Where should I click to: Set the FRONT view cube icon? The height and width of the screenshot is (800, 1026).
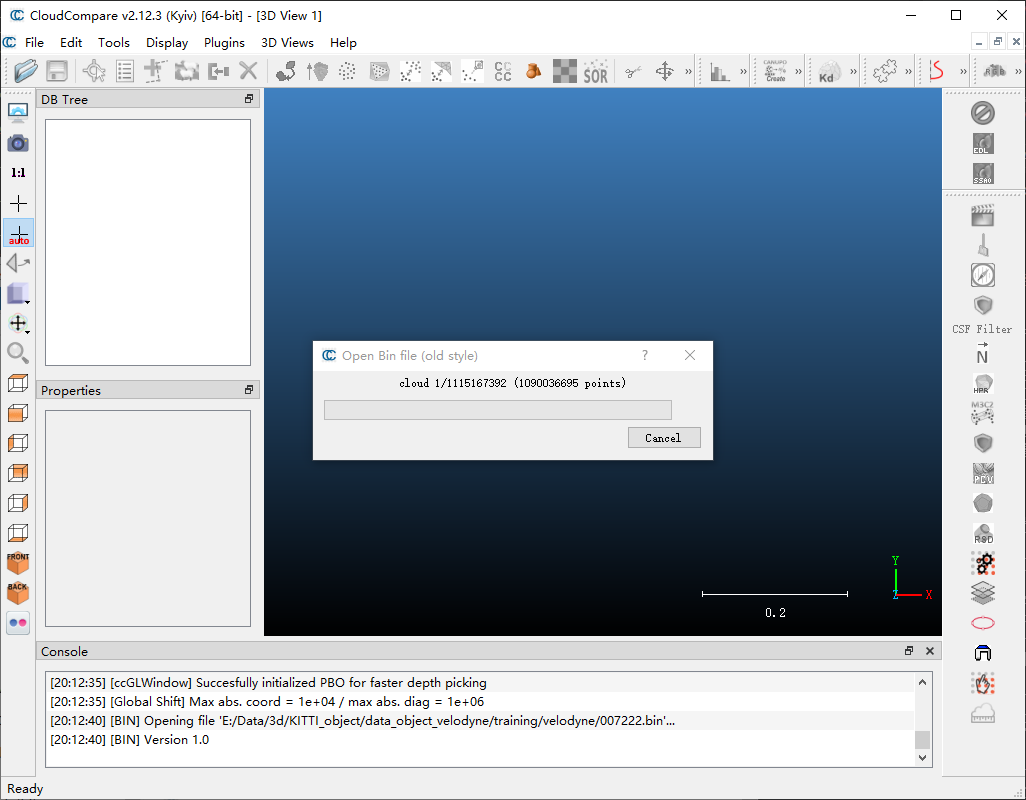coord(18,563)
